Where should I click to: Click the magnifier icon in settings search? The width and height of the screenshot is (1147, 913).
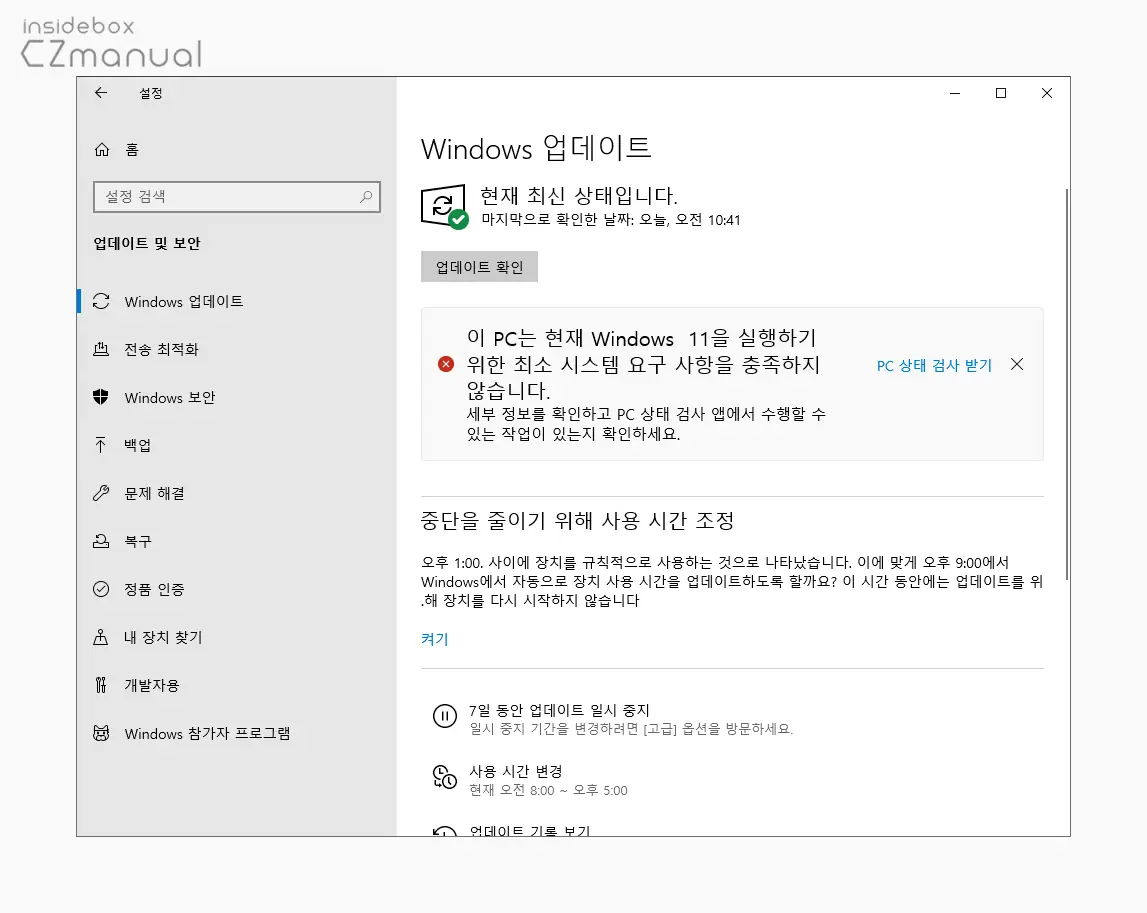pos(366,197)
